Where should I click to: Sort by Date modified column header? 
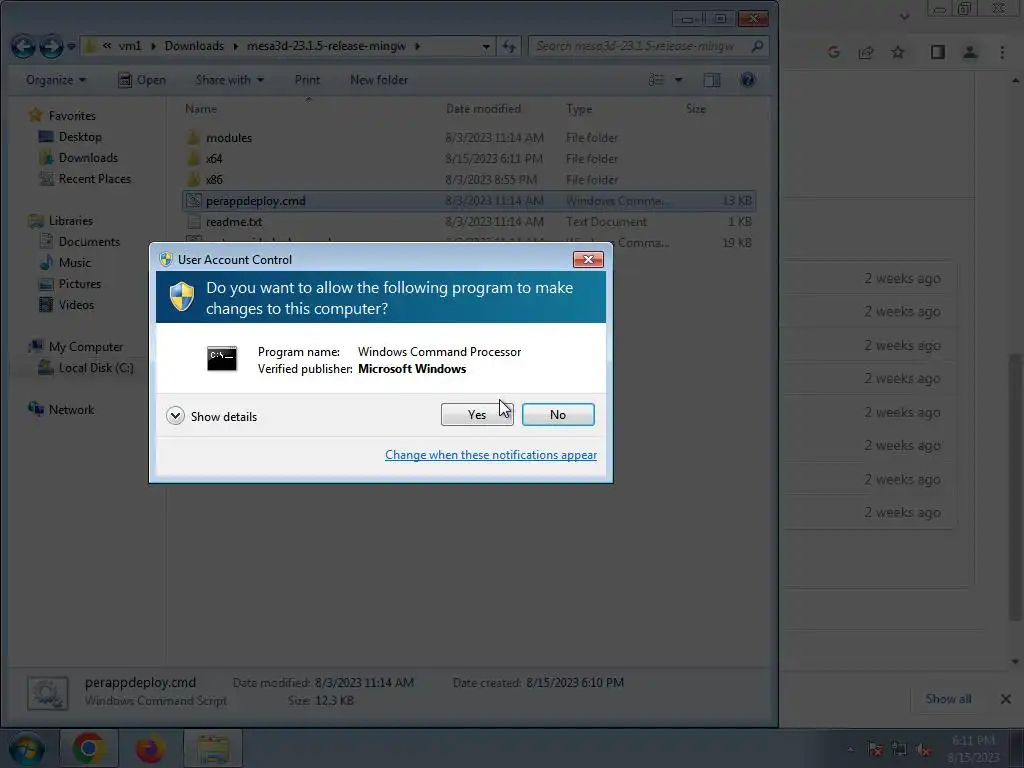[x=483, y=108]
